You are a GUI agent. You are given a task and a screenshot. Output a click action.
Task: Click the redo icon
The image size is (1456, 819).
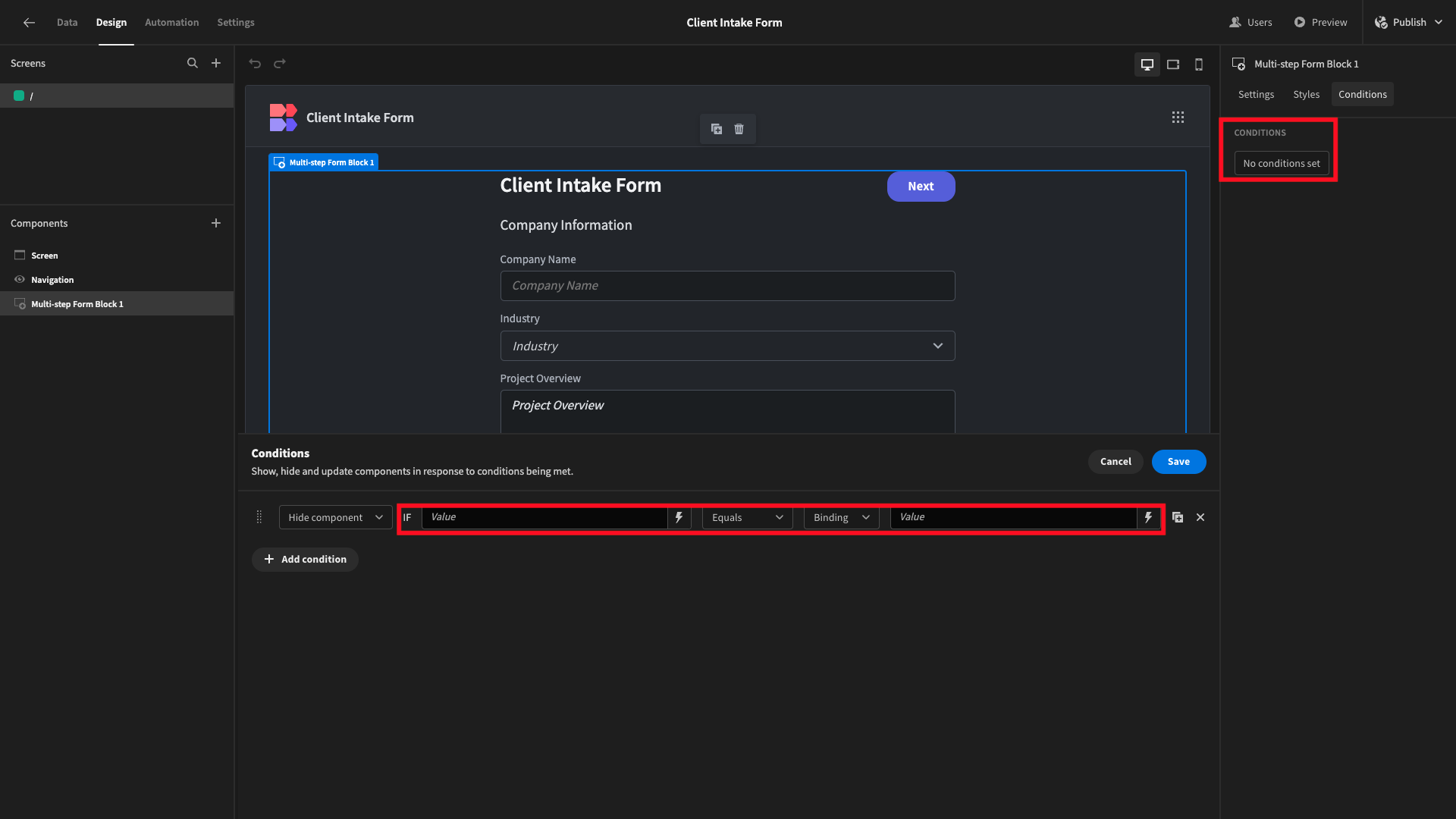280,64
